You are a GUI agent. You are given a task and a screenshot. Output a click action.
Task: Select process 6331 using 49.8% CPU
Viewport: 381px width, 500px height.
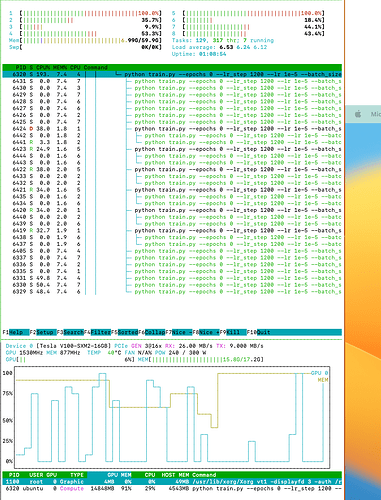pyautogui.click(x=172, y=278)
